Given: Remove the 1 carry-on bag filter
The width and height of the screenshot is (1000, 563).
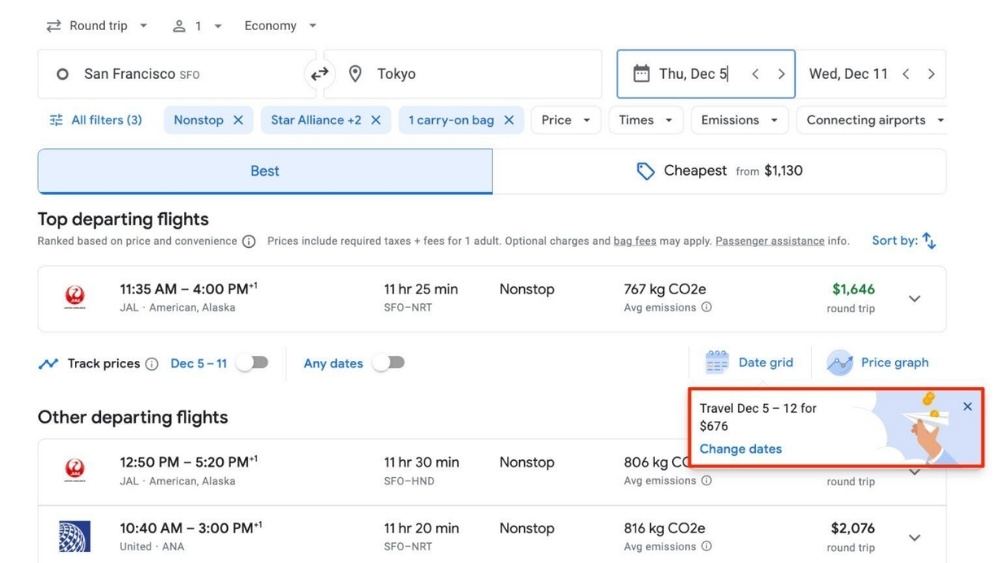Looking at the screenshot, I should coord(509,120).
